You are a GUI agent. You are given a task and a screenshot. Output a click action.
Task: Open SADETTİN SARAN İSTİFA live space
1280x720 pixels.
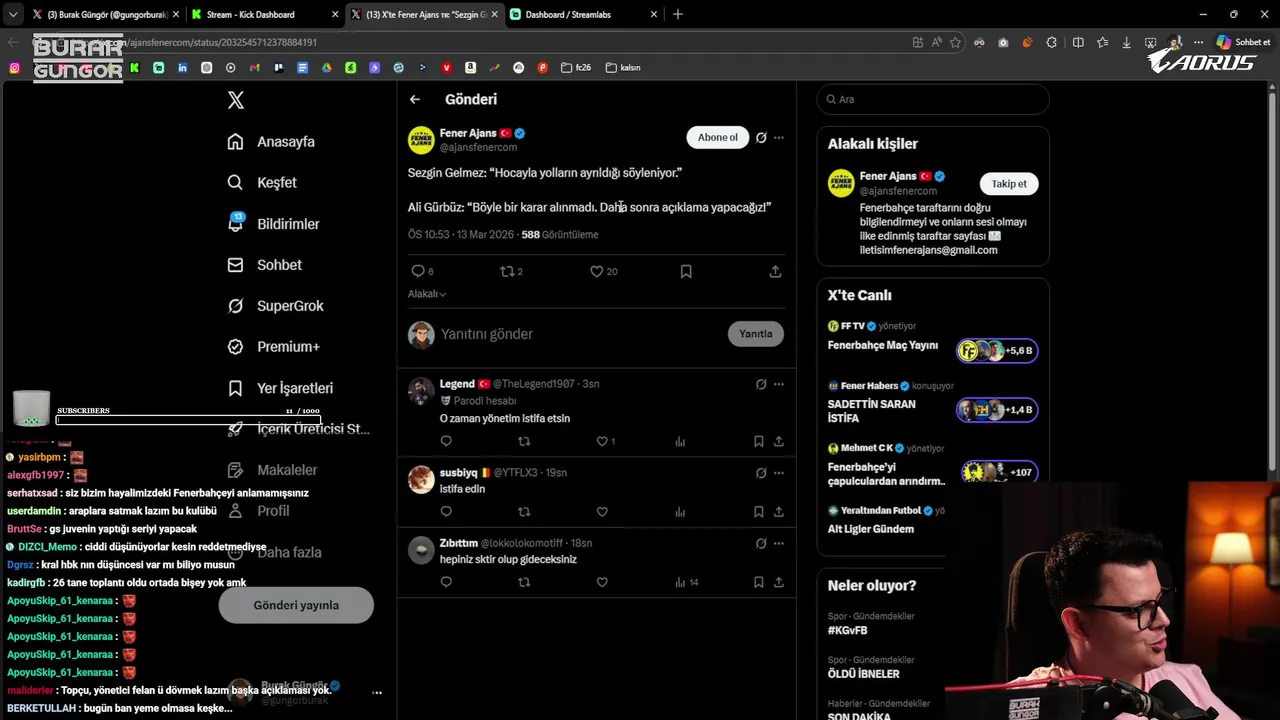(932, 402)
